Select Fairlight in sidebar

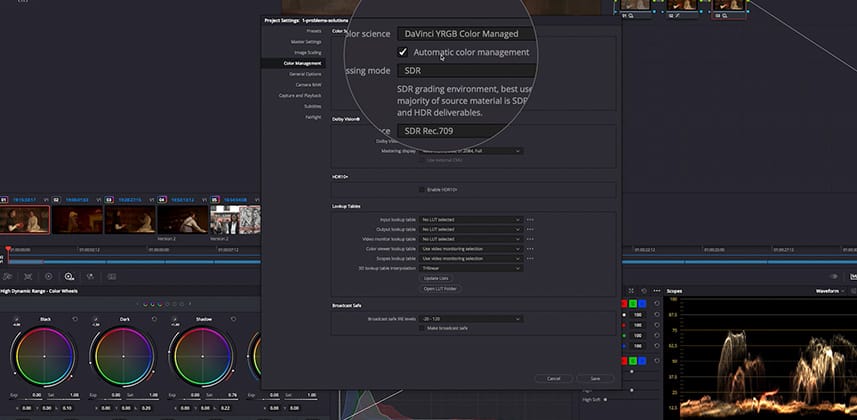(313, 117)
